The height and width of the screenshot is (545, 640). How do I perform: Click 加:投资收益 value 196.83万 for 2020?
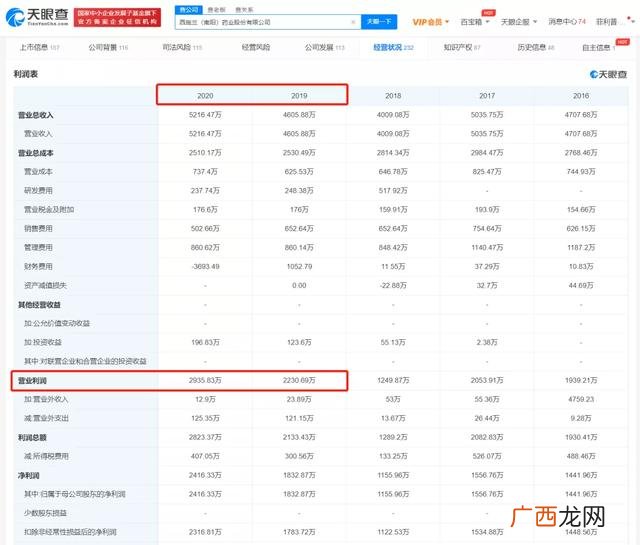point(205,342)
